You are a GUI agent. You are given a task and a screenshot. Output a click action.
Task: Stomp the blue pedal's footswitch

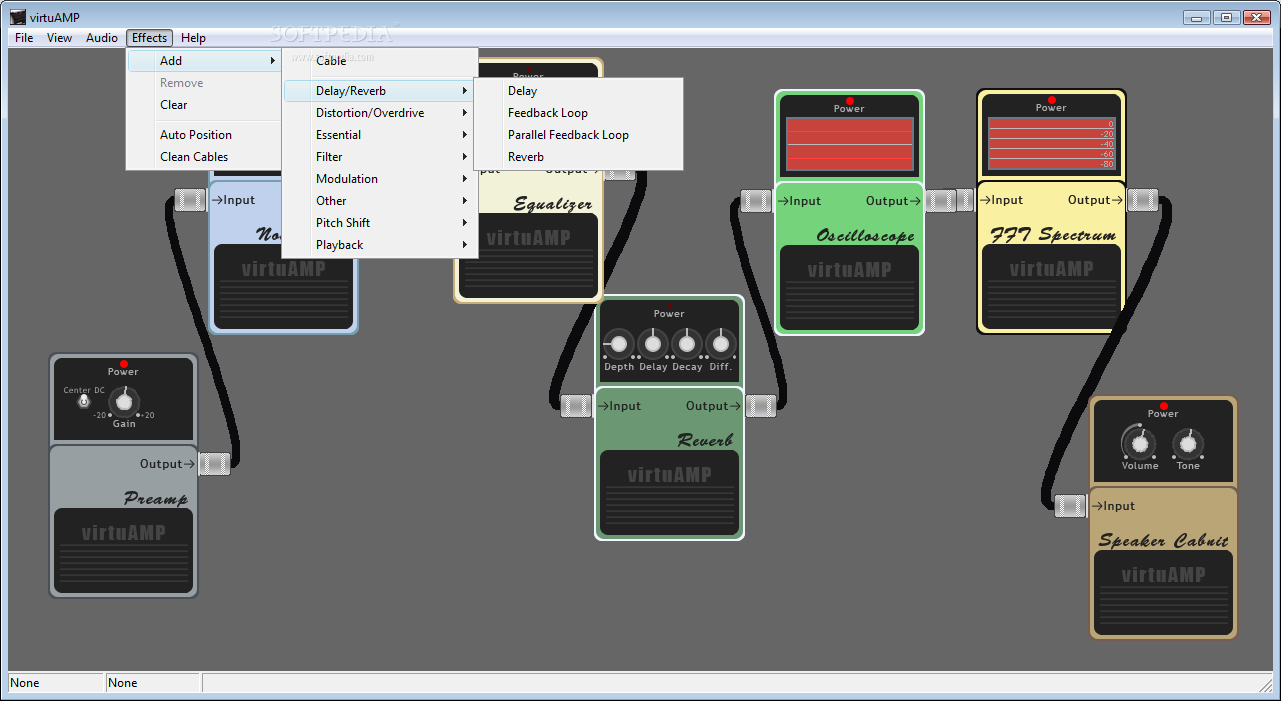[x=284, y=288]
